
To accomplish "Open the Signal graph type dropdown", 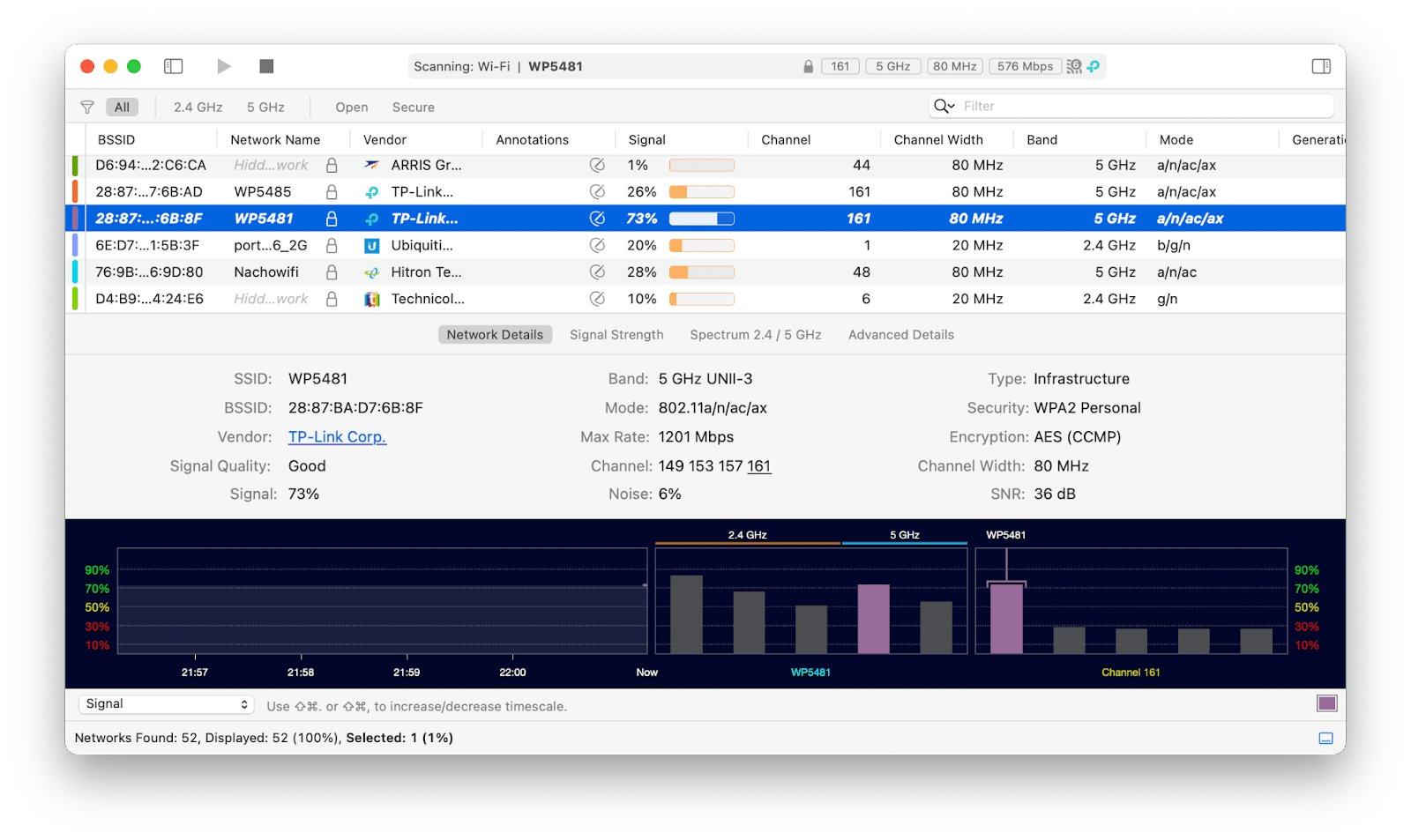I will [166, 704].
